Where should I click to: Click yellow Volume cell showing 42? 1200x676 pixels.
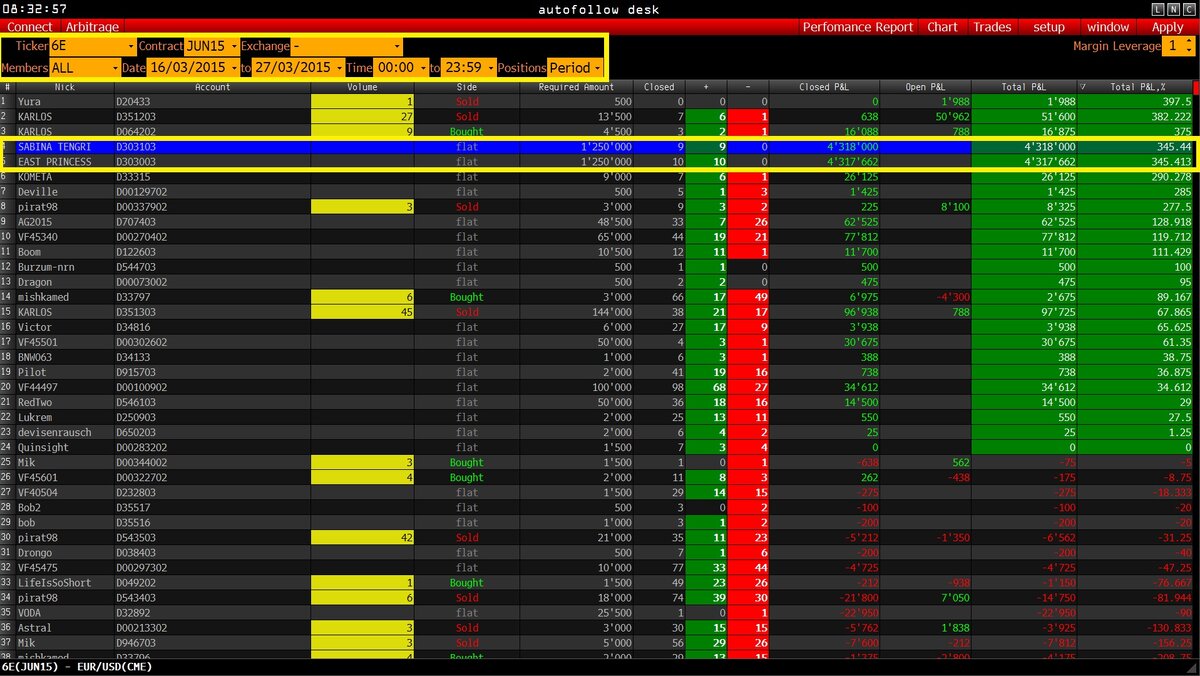[363, 538]
